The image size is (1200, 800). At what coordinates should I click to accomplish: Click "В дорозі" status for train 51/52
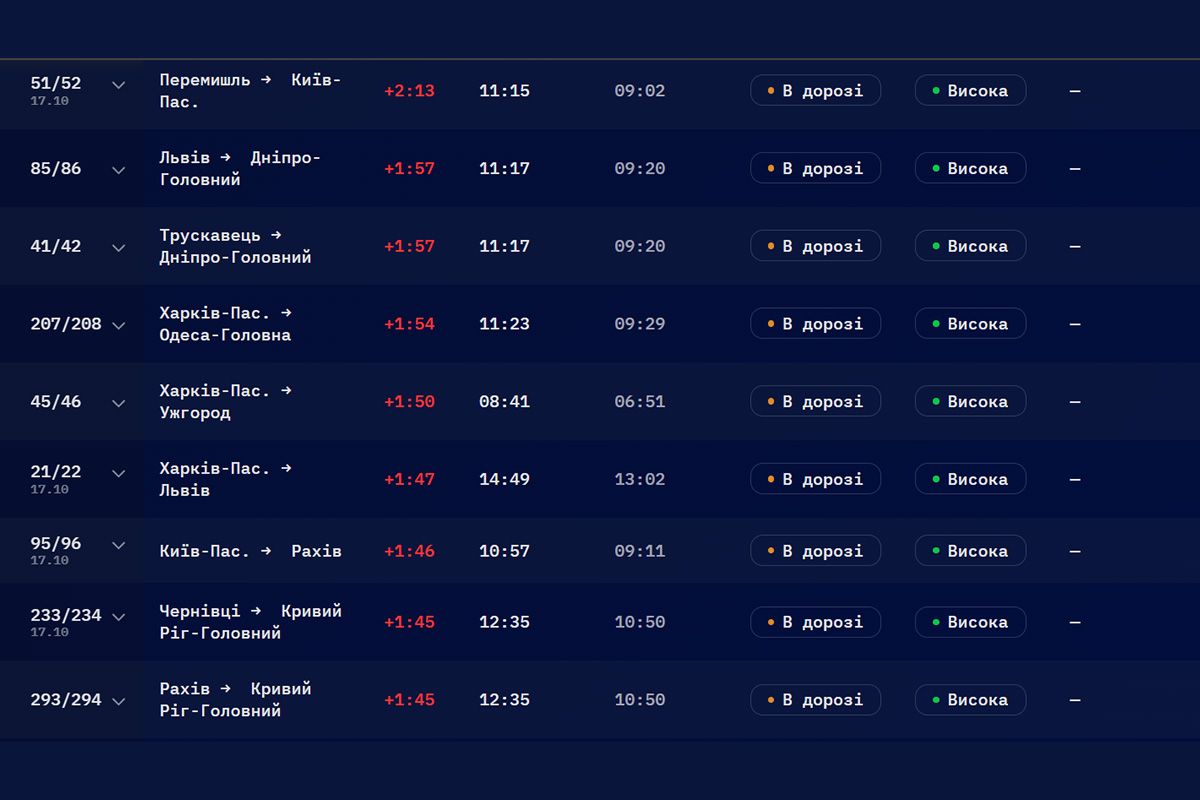coord(815,90)
